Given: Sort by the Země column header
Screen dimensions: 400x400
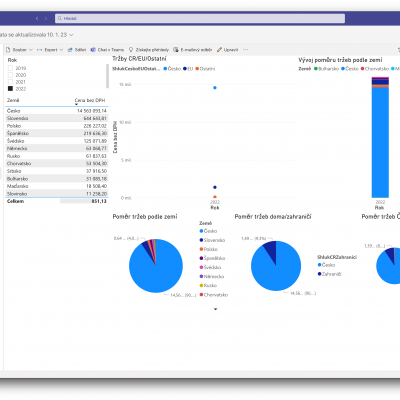Looking at the screenshot, I should tap(13, 100).
